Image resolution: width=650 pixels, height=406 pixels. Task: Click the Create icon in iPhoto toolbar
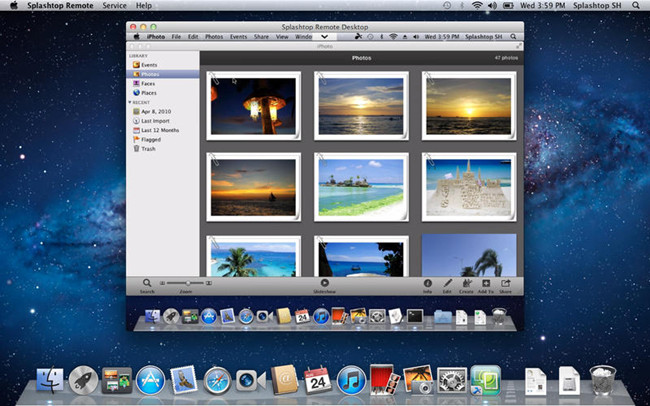[466, 283]
